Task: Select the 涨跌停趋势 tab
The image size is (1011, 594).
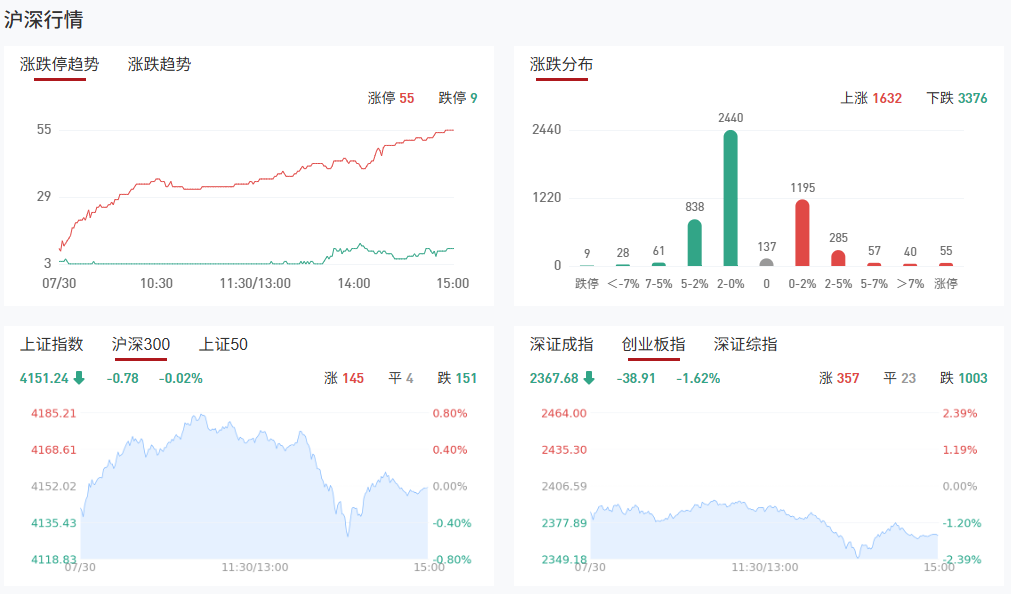Action: pyautogui.click(x=60, y=64)
